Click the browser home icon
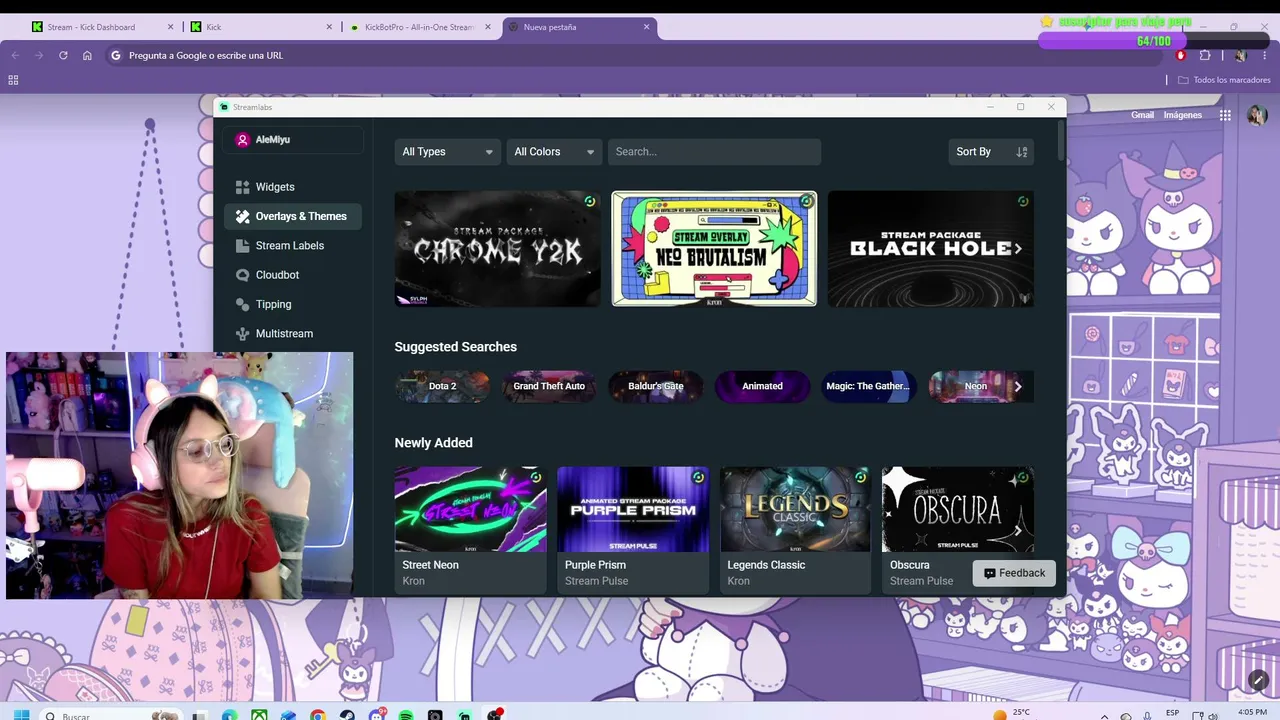The width and height of the screenshot is (1280, 720). (87, 55)
